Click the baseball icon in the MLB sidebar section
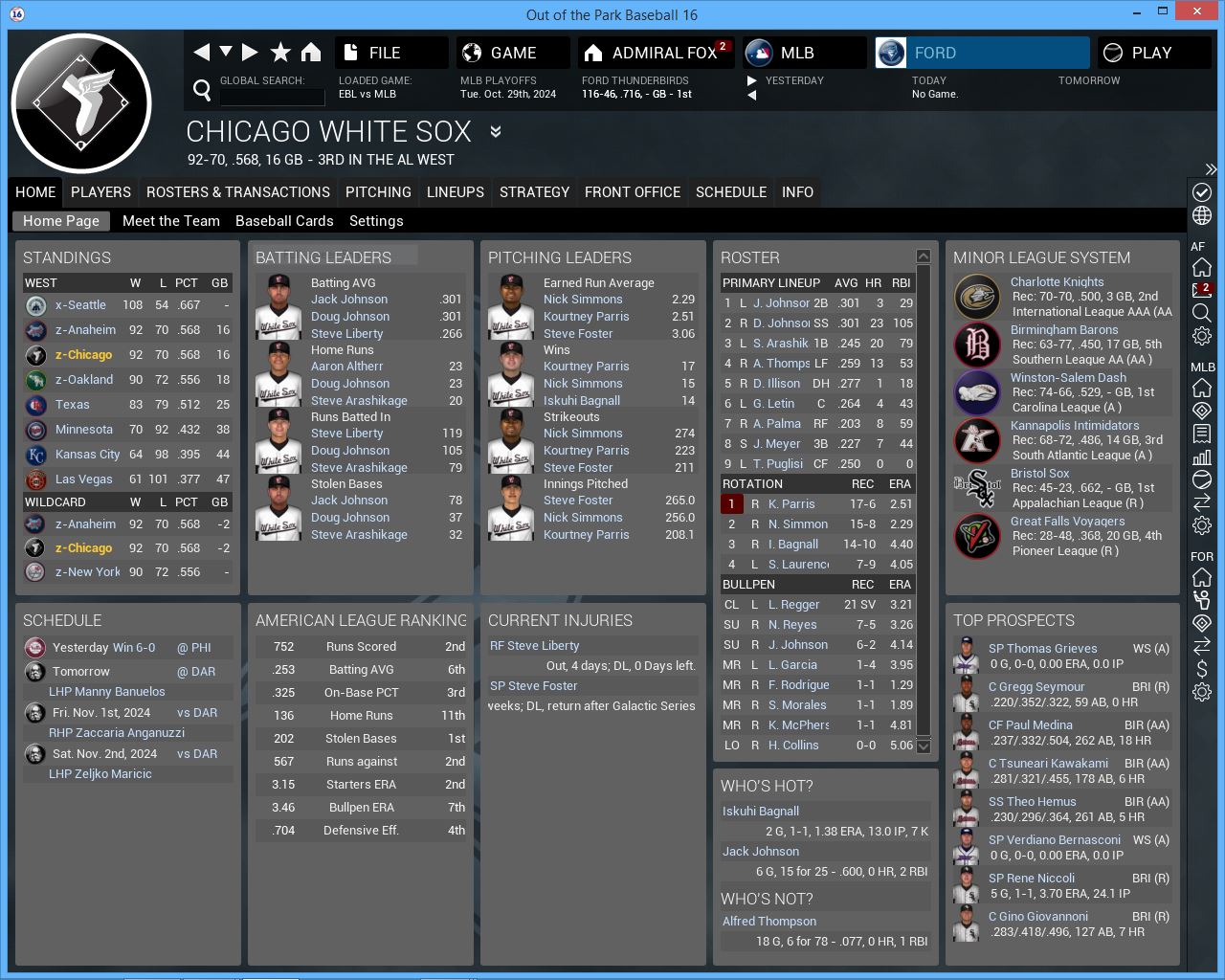The width and height of the screenshot is (1225, 980). [x=1202, y=479]
